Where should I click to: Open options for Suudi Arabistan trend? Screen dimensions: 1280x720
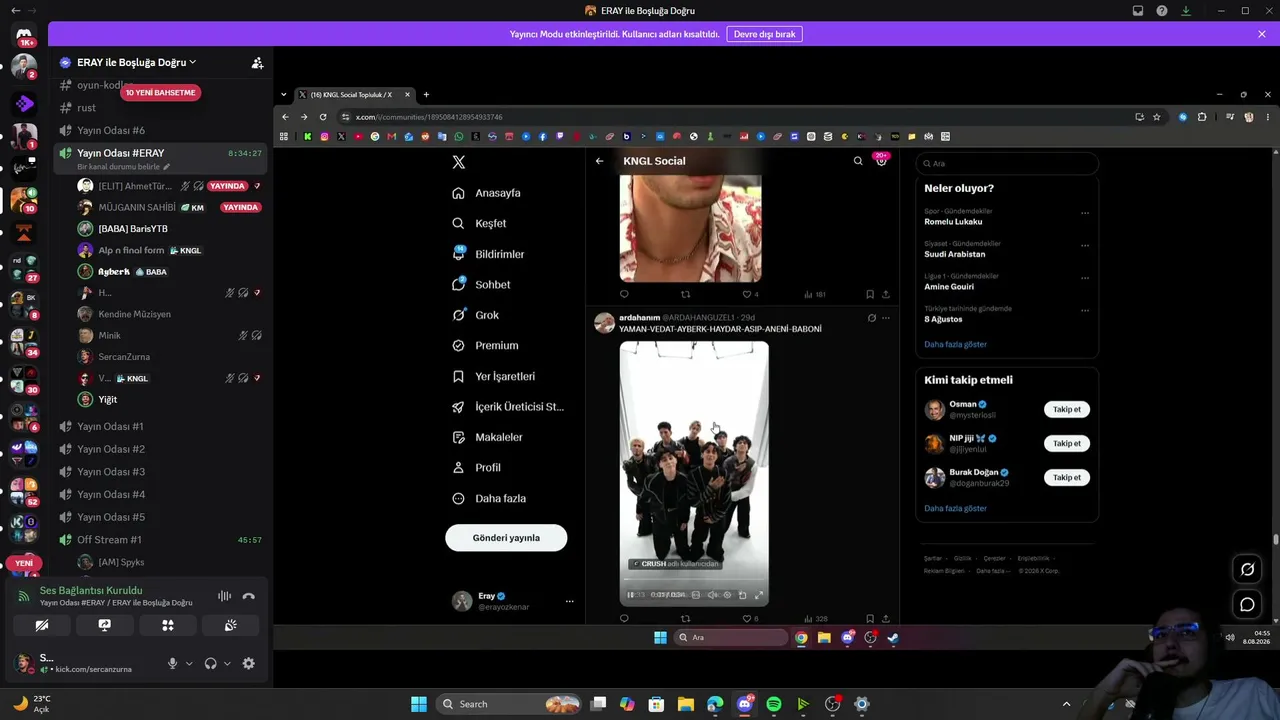1085,245
